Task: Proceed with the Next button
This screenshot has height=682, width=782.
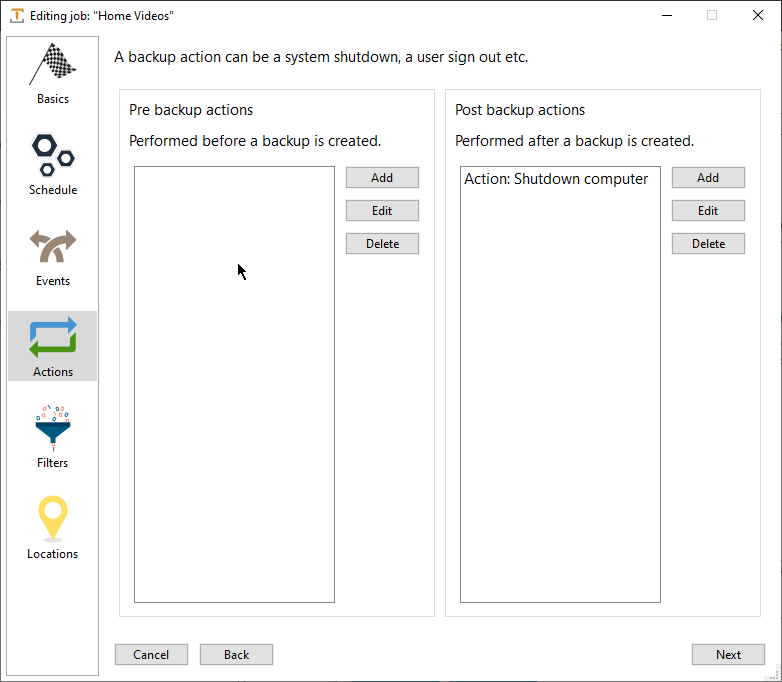Action: click(x=728, y=655)
